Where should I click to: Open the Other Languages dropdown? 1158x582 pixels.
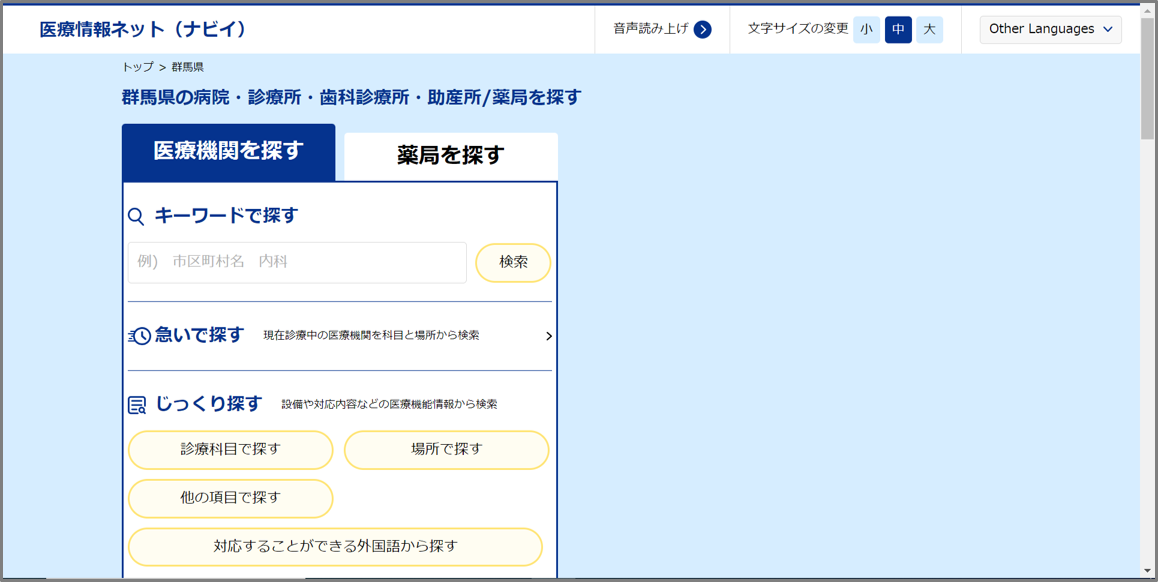(1050, 30)
